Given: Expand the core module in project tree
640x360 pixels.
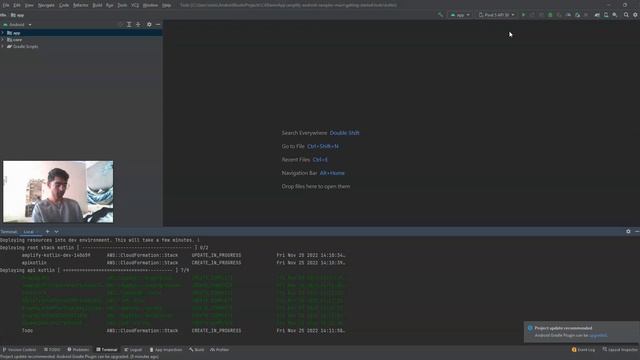Looking at the screenshot, I should pyautogui.click(x=3, y=40).
